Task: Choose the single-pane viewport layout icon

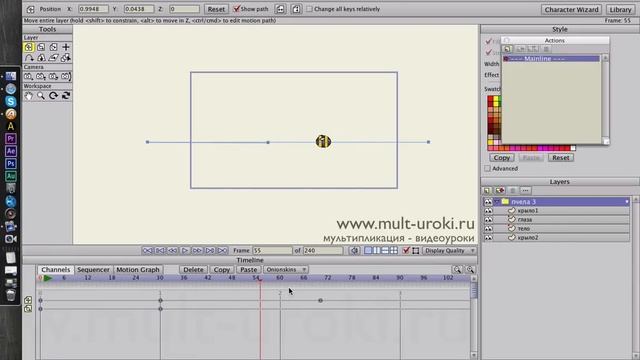Action: [368, 251]
